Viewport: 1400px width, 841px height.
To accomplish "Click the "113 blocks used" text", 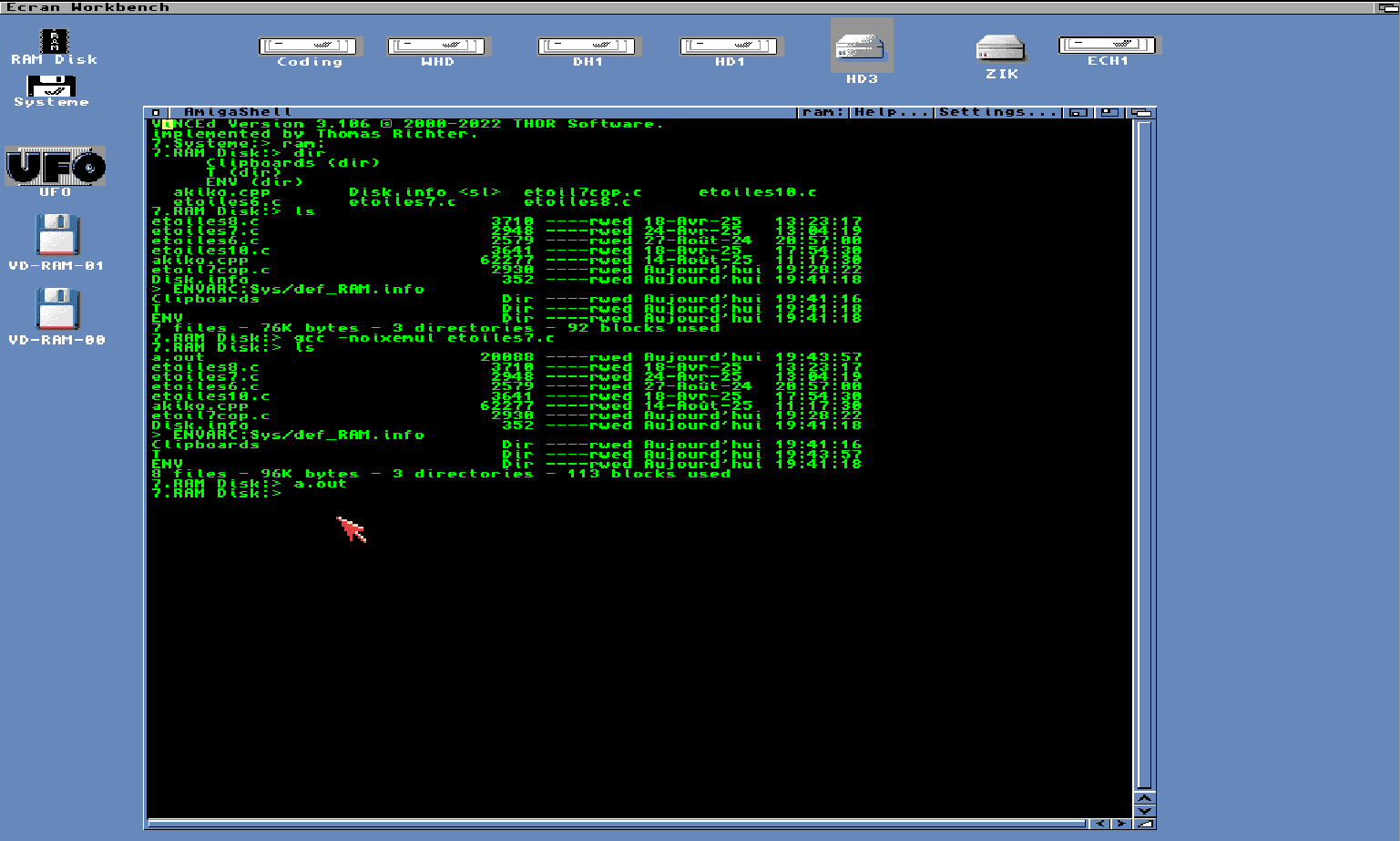I will tap(649, 474).
